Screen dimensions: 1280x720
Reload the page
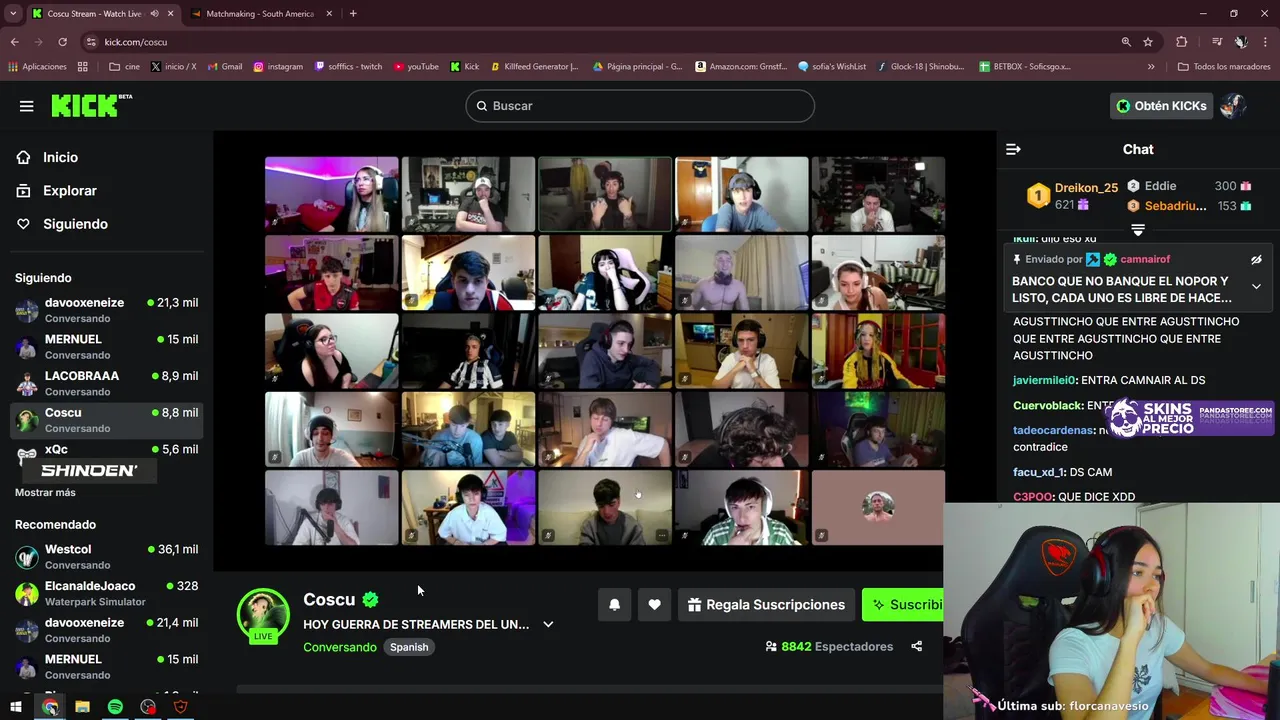[62, 42]
